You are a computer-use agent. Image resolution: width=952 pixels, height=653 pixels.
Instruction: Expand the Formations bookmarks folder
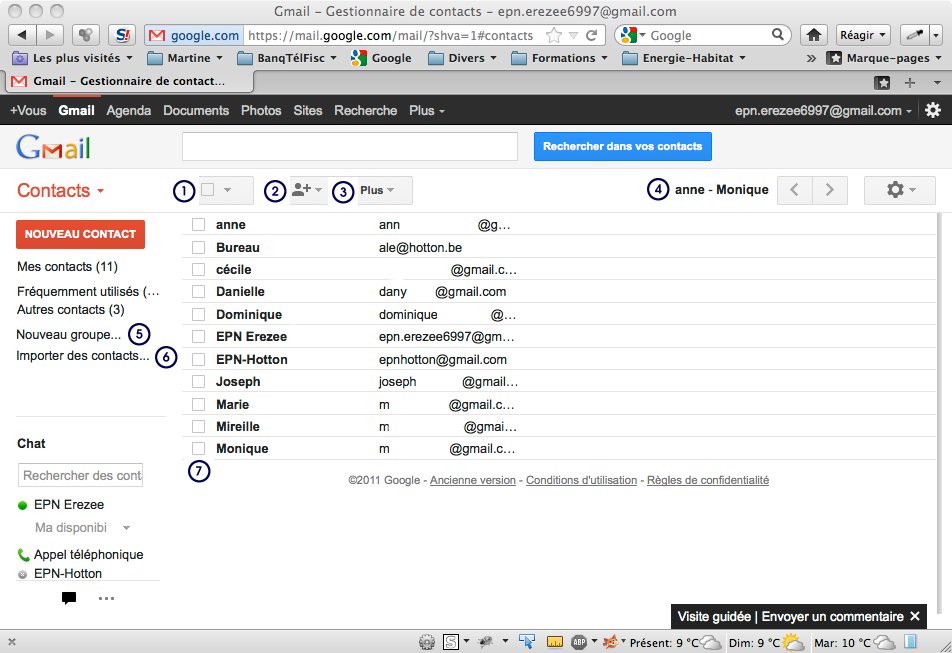click(x=559, y=58)
